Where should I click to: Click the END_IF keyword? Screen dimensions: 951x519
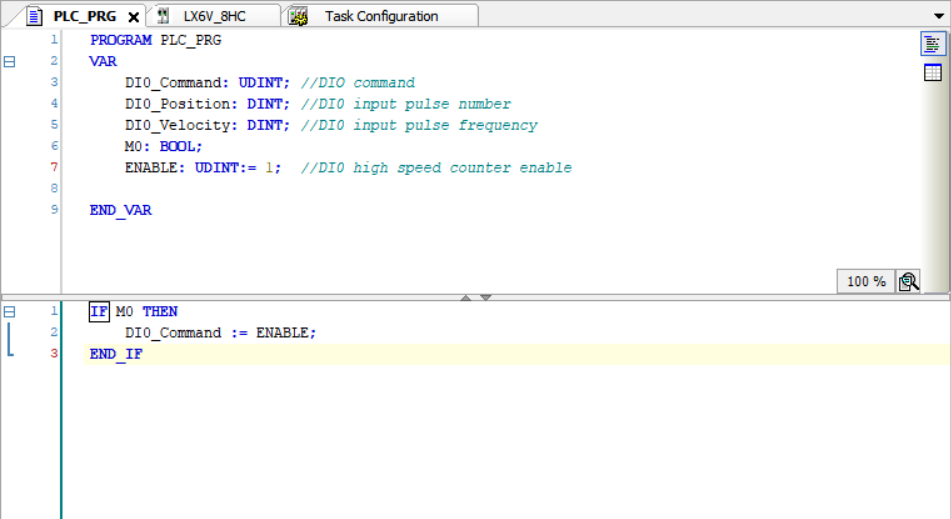[x=116, y=354]
